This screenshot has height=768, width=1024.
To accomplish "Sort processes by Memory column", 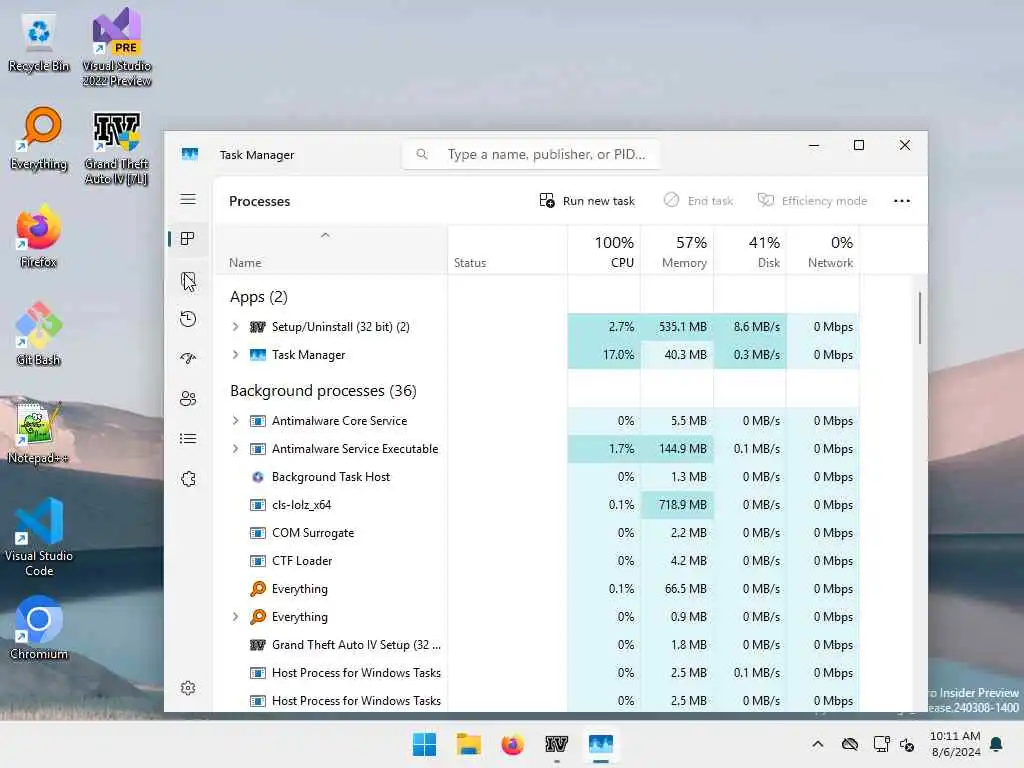I will 678,251.
